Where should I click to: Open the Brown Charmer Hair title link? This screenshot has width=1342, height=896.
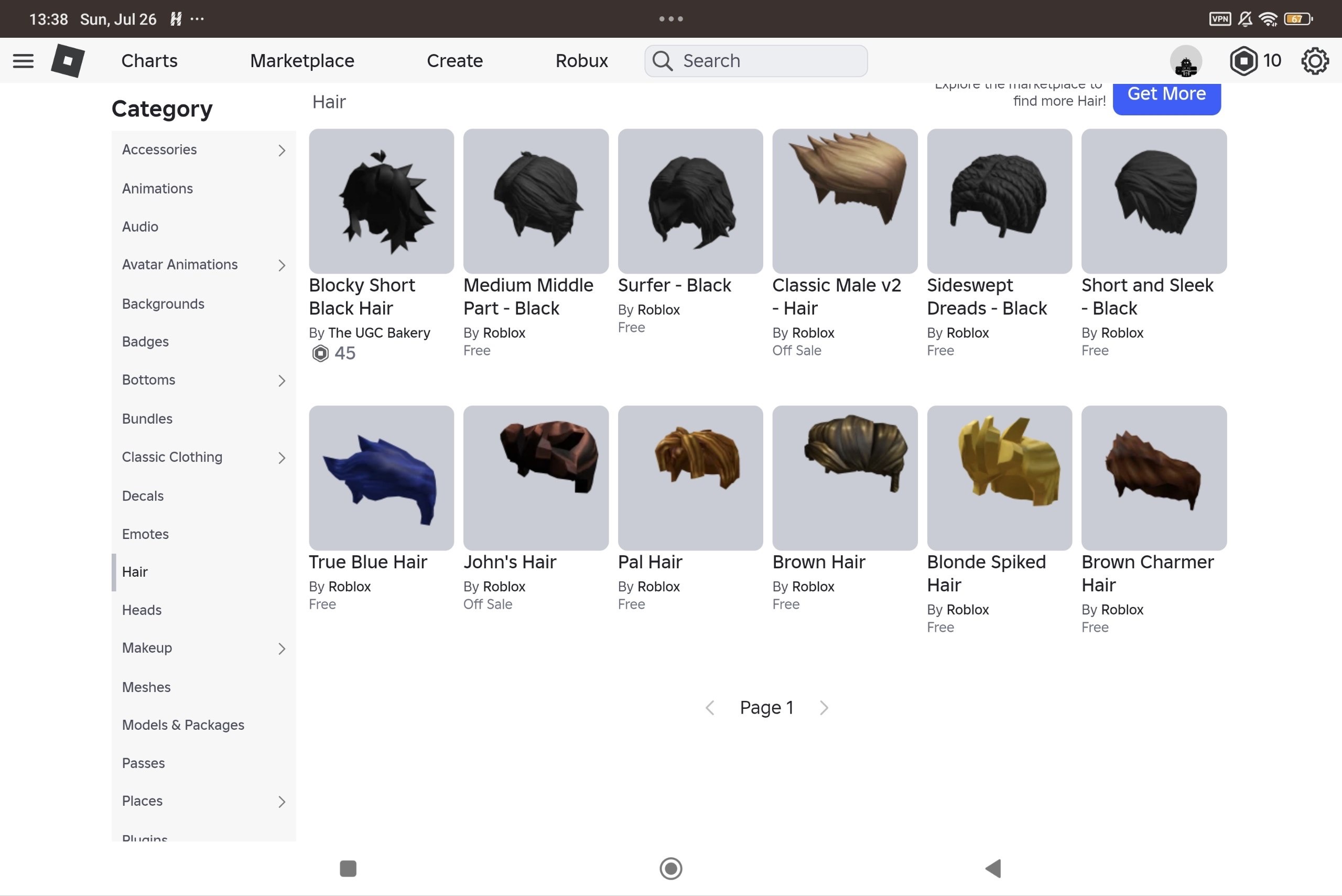1148,574
